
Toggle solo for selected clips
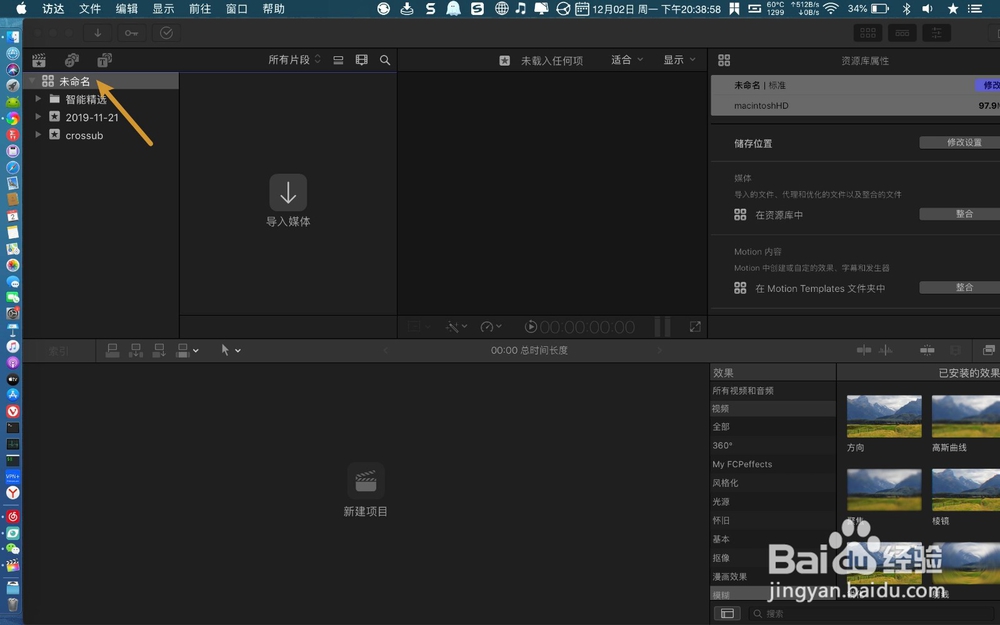(956, 350)
